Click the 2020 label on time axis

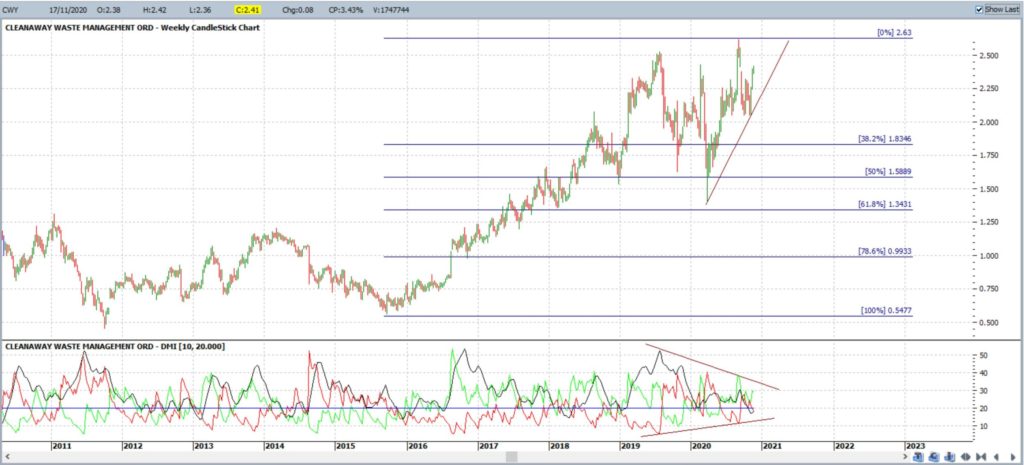(x=701, y=445)
